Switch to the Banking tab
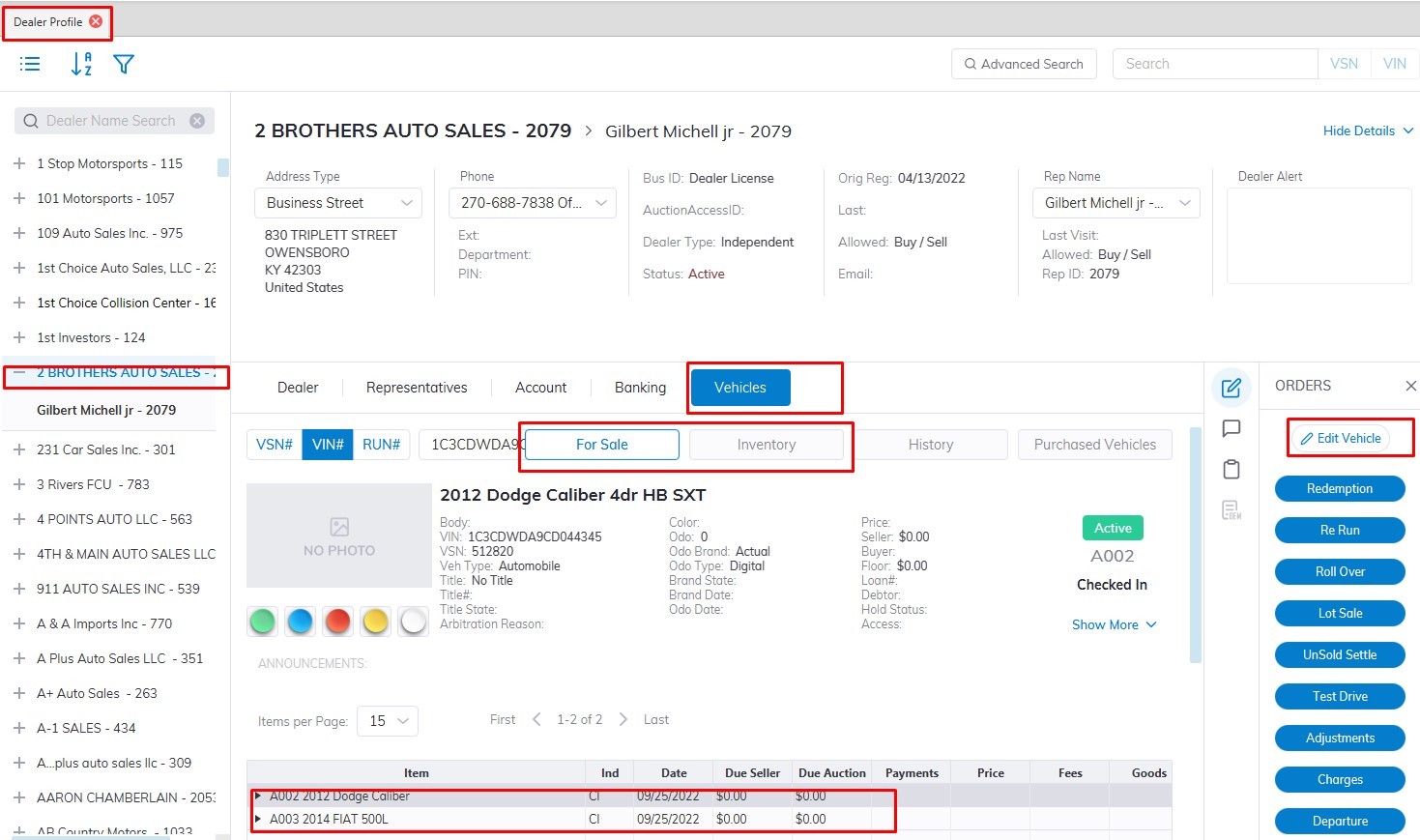 coord(640,388)
